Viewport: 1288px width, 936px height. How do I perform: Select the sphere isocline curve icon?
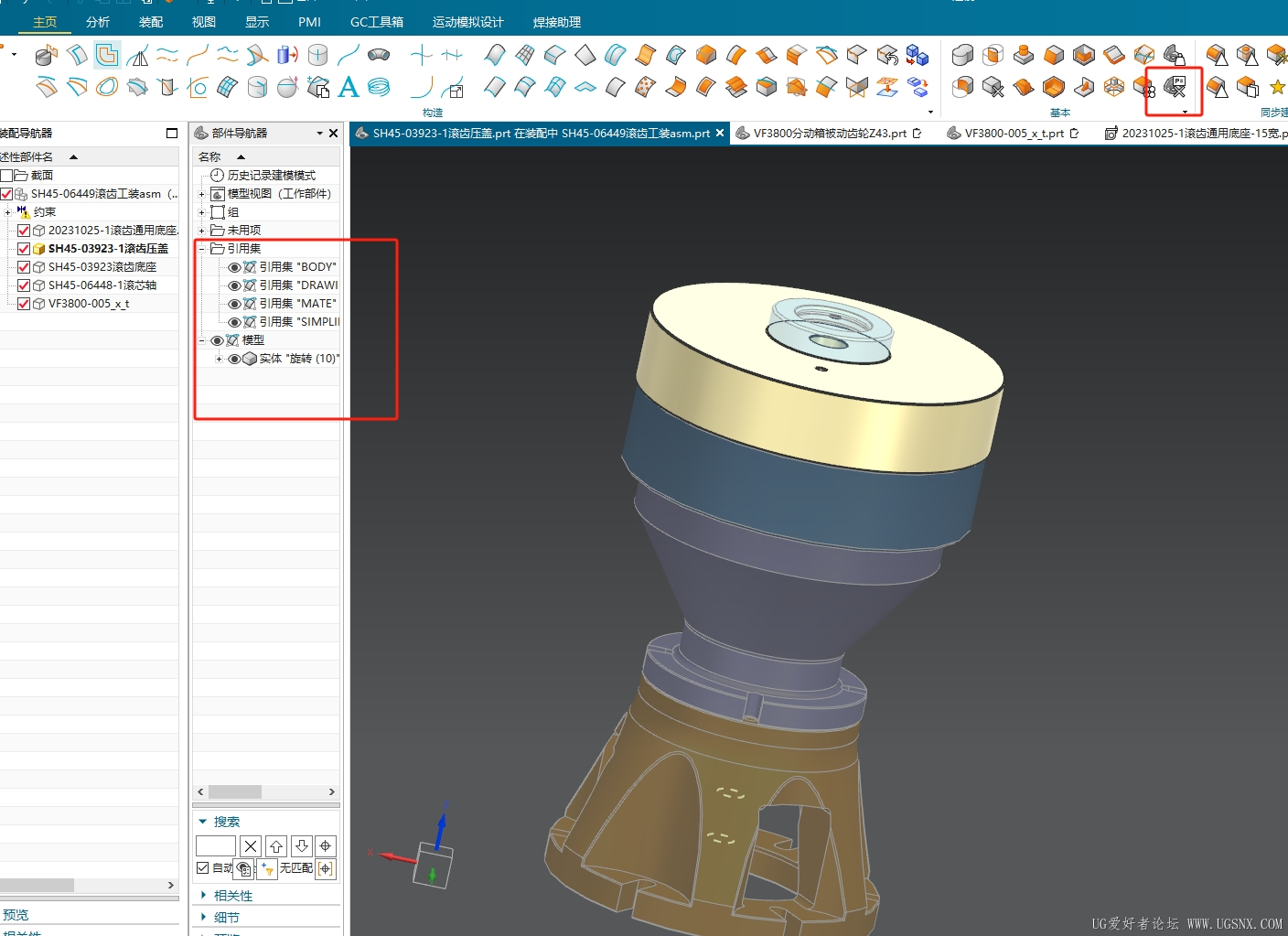click(287, 87)
